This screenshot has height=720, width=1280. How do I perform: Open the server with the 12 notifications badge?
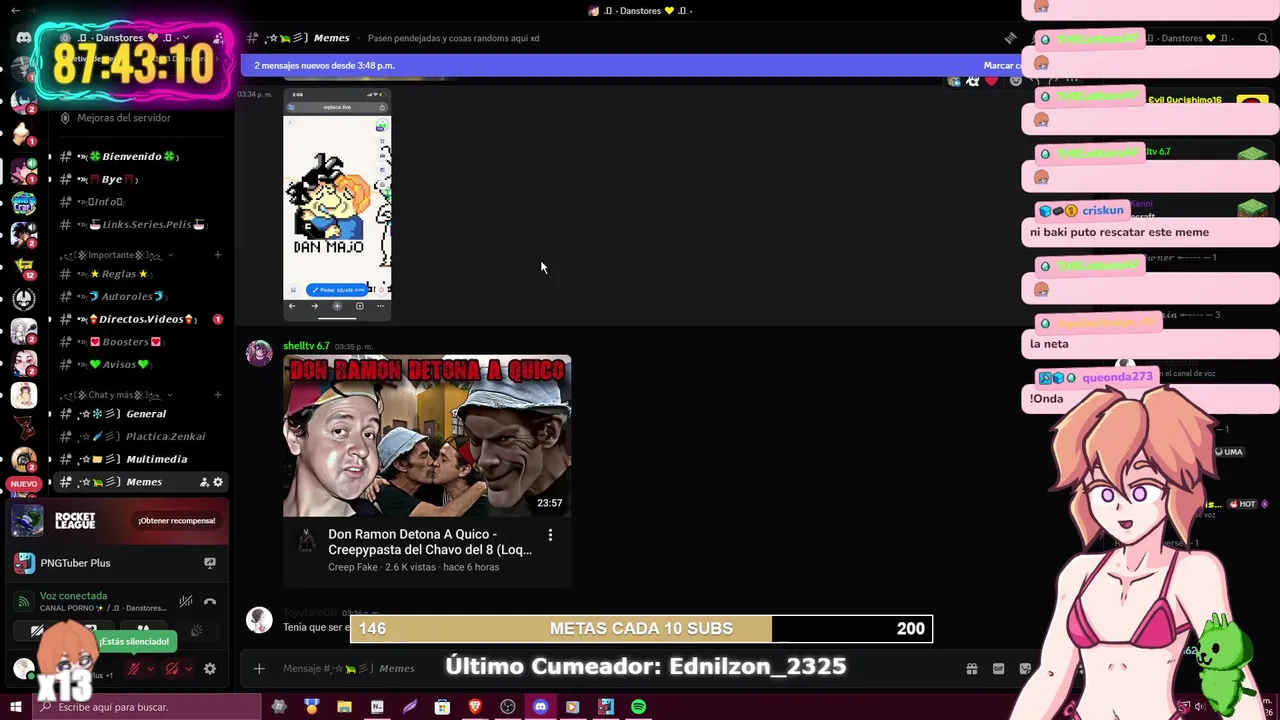24,266
